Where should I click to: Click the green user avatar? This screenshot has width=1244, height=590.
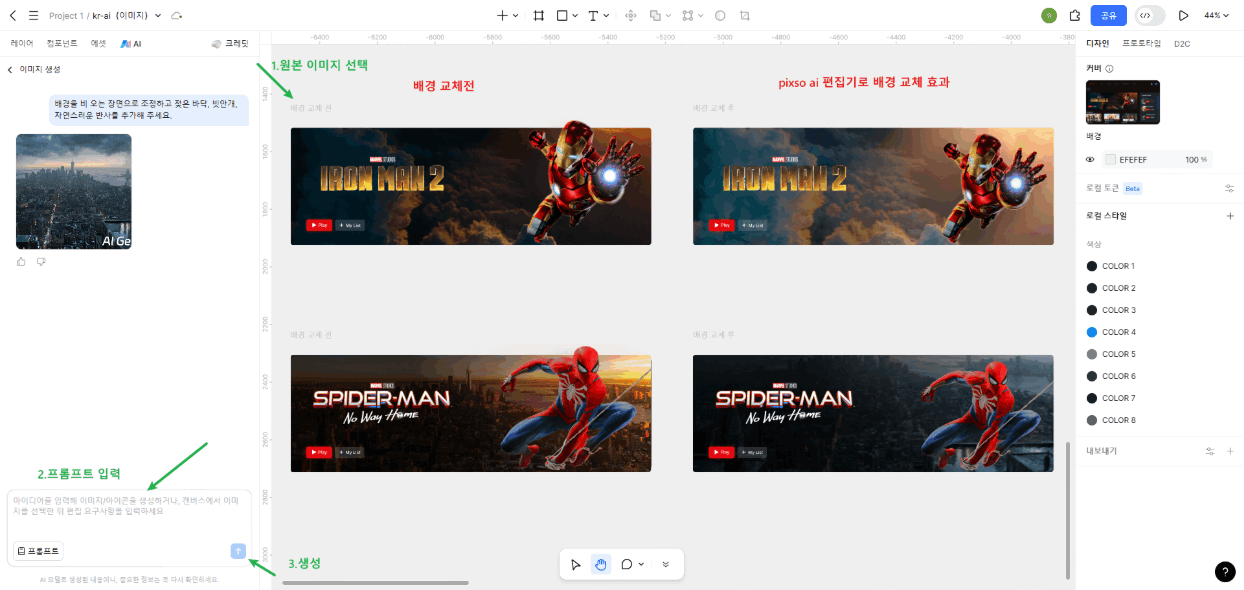[x=1048, y=16]
